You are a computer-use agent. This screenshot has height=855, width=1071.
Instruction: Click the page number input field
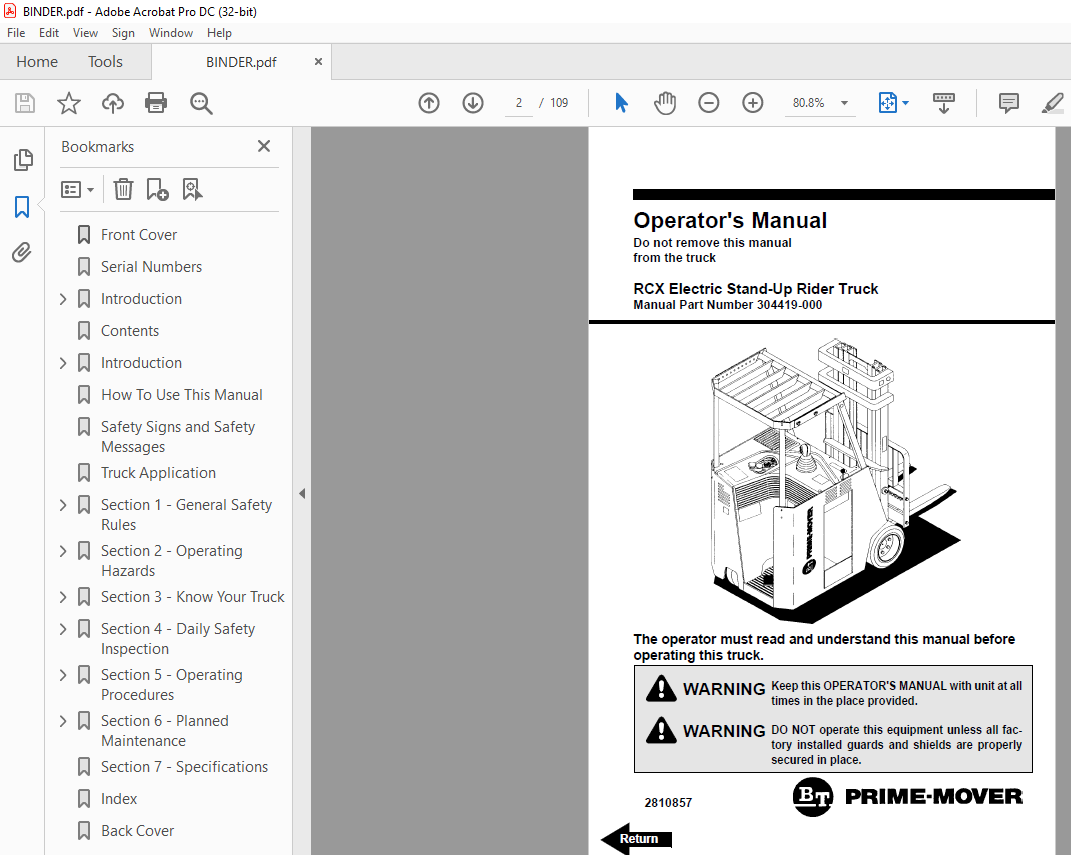tap(518, 103)
